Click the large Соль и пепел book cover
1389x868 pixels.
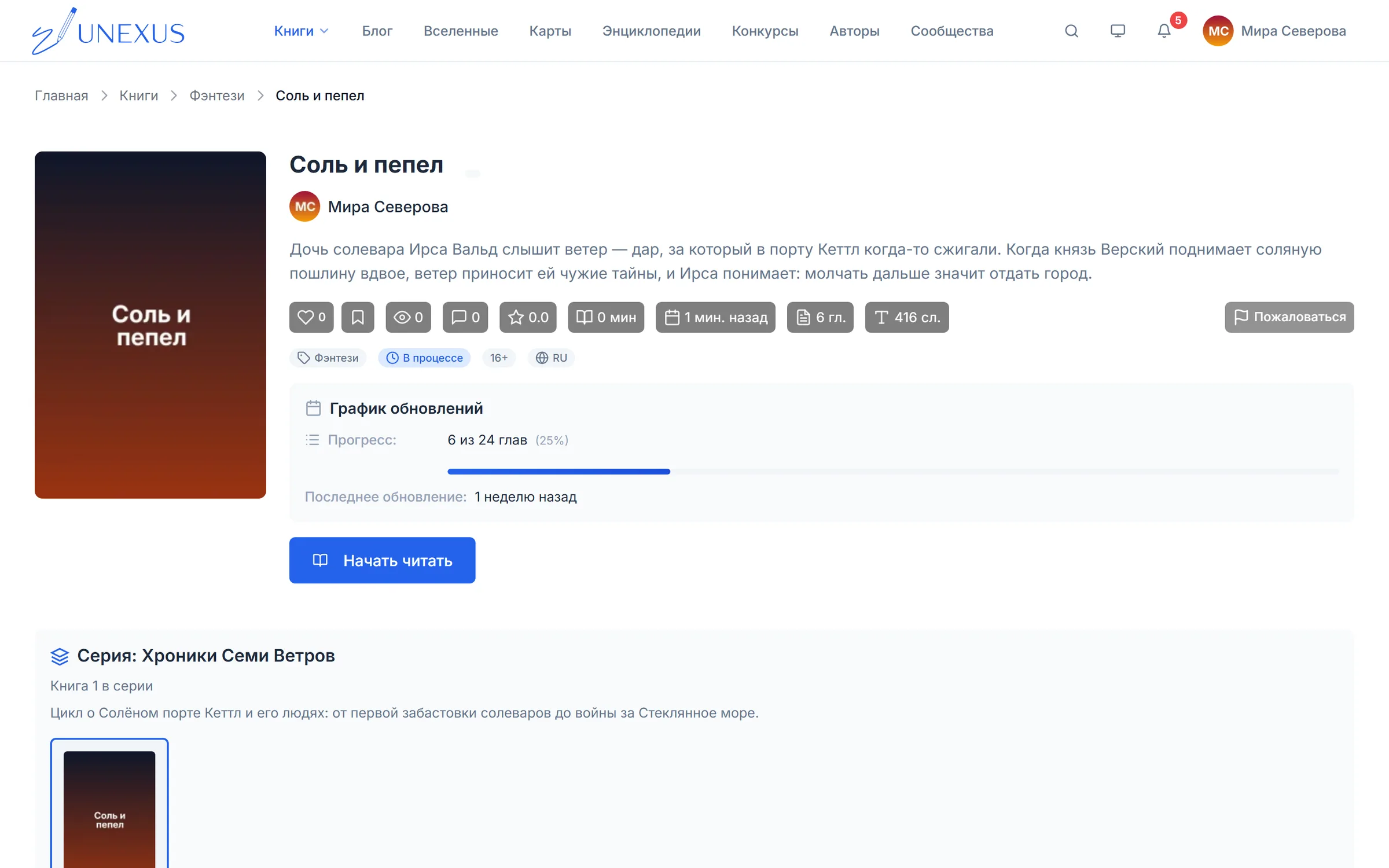[x=150, y=325]
